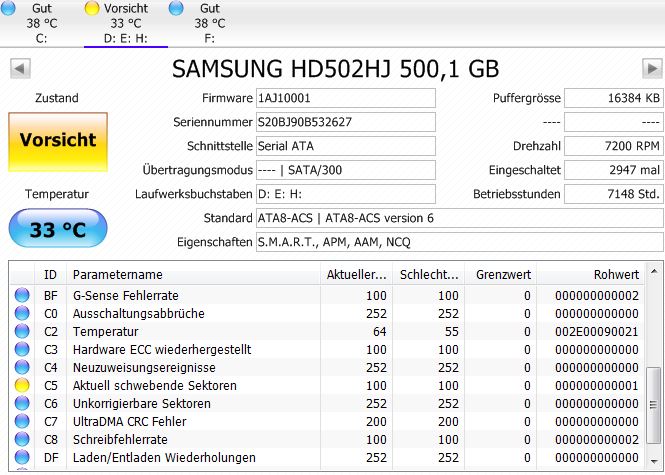Click the Übertragungsmodus field SATA/300
The image size is (665, 475).
pyautogui.click(x=346, y=170)
